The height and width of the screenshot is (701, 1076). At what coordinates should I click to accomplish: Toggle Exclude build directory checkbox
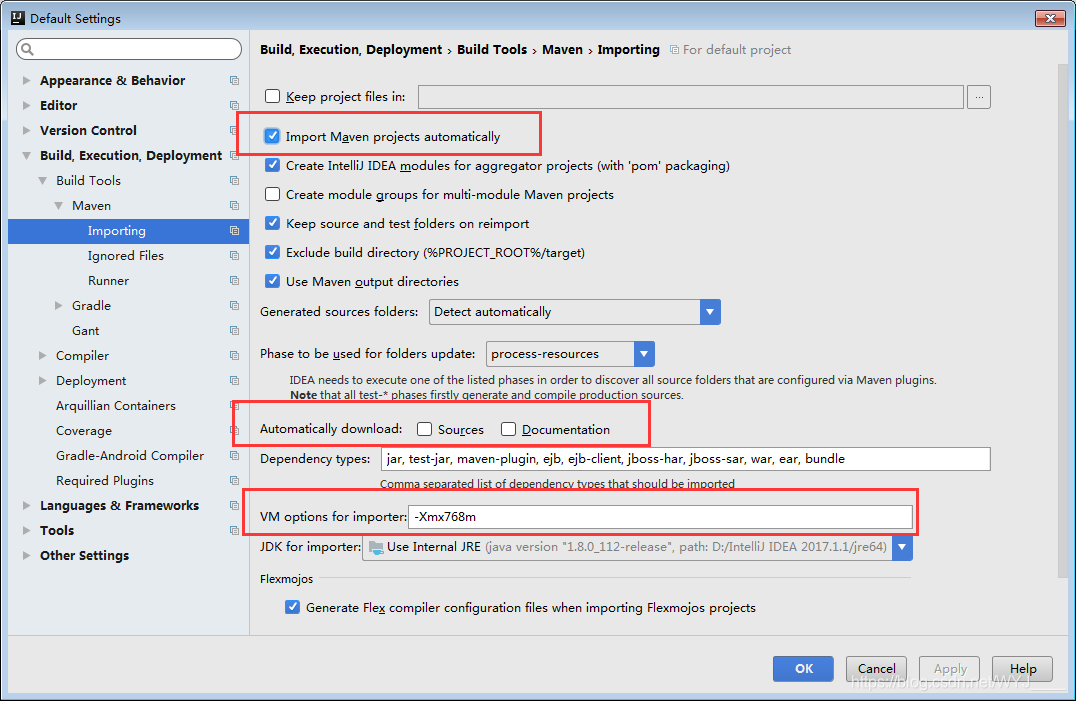272,252
